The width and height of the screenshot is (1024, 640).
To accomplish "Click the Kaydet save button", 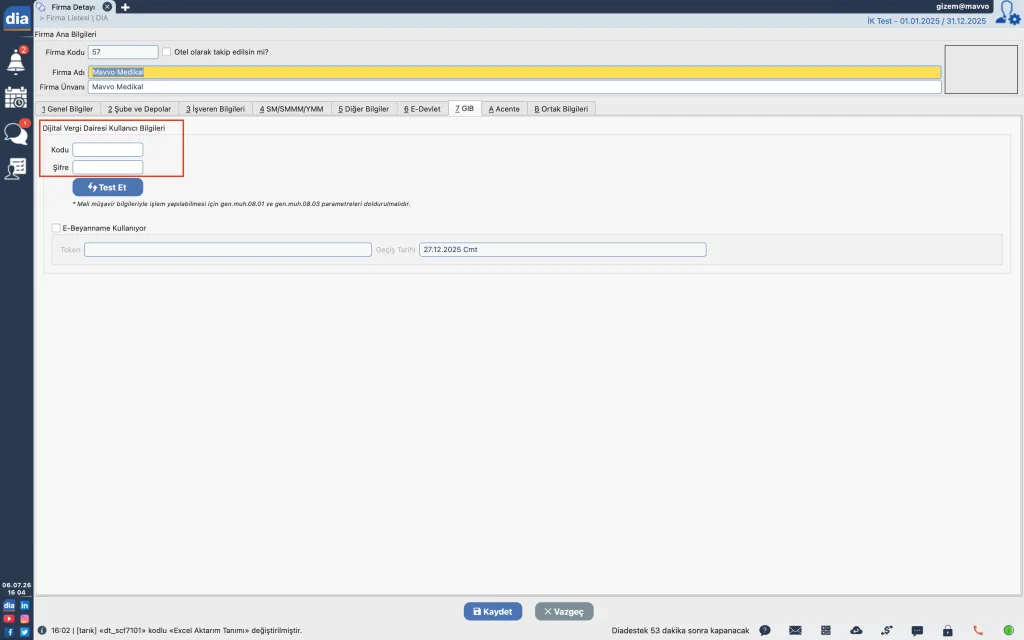I will pos(493,611).
